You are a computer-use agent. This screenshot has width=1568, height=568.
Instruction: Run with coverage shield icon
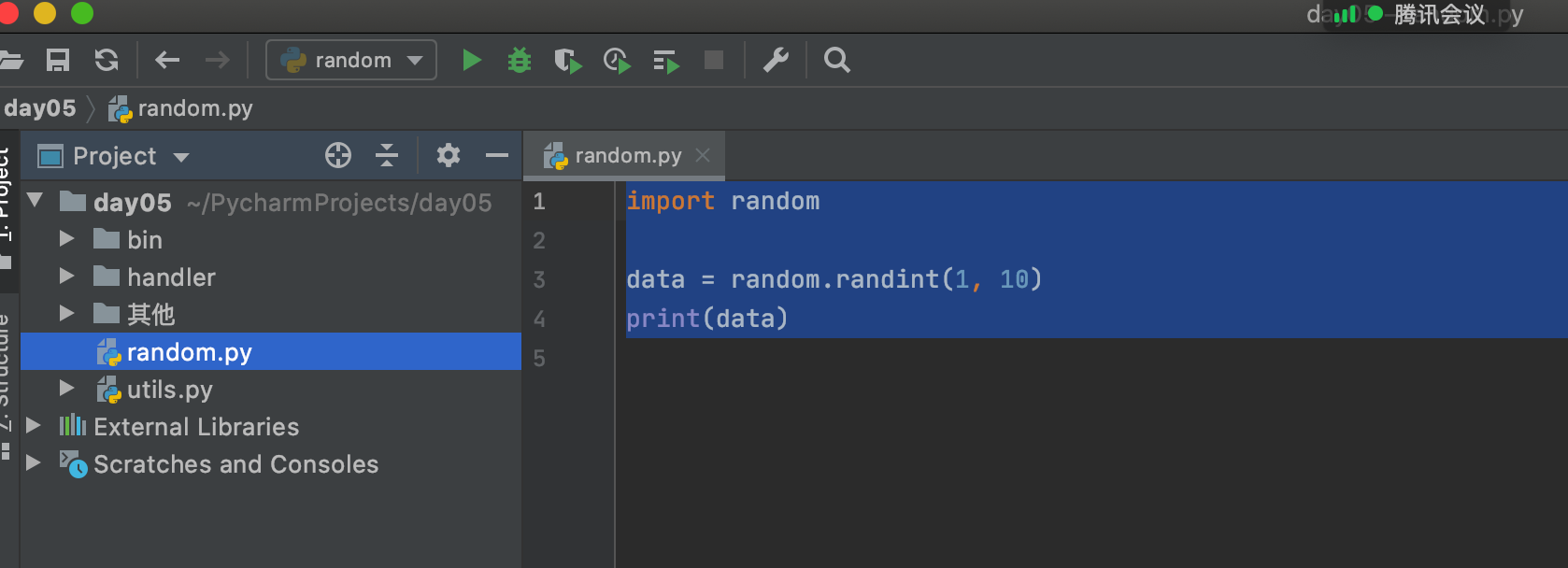tap(567, 61)
